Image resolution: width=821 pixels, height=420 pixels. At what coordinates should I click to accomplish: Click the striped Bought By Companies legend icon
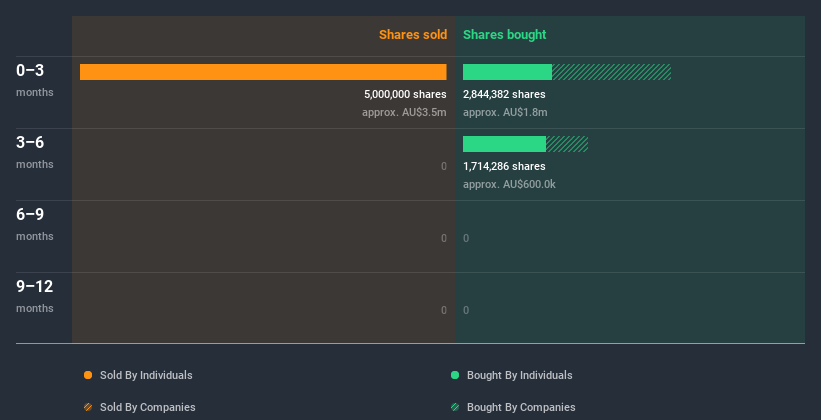[455, 407]
